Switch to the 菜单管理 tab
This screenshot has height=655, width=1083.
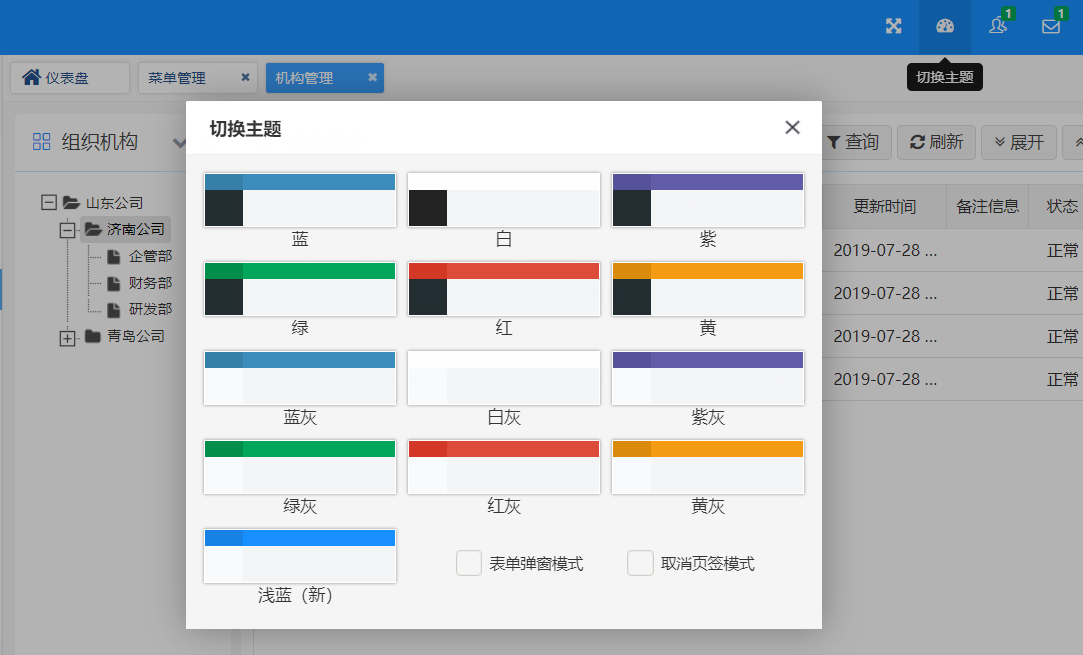[198, 78]
